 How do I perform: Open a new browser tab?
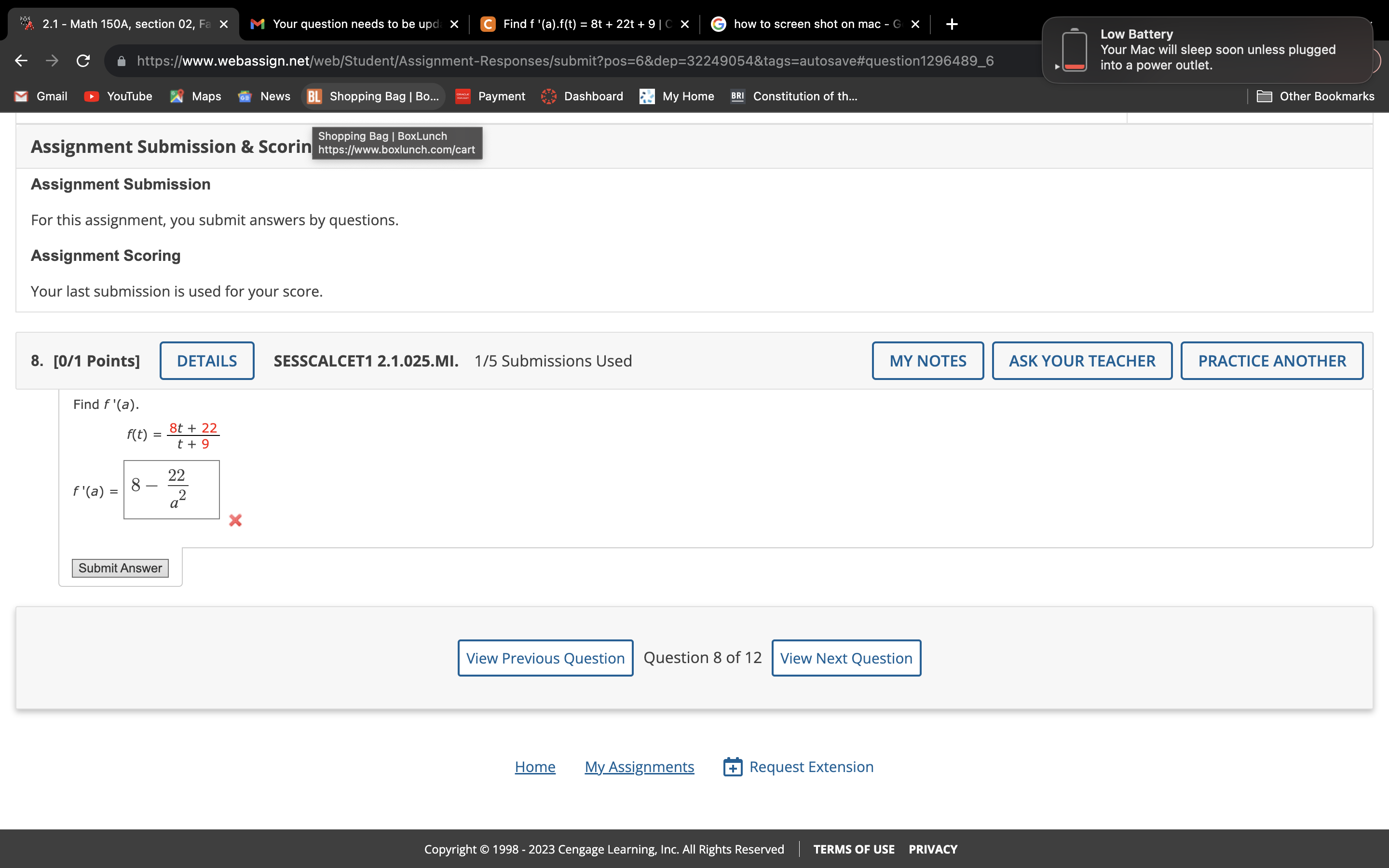pyautogui.click(x=952, y=24)
